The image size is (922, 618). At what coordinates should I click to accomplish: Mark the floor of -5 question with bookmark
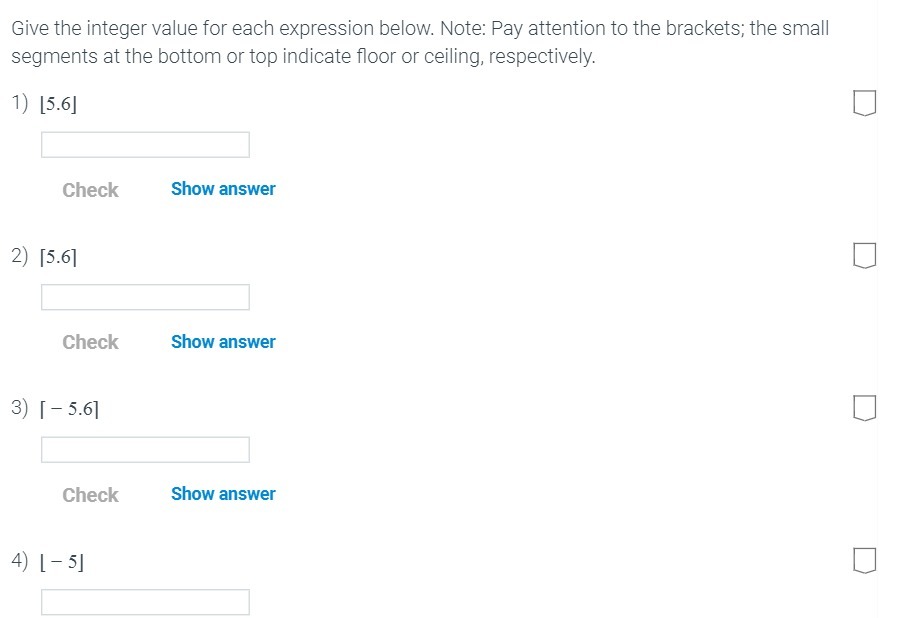click(865, 561)
